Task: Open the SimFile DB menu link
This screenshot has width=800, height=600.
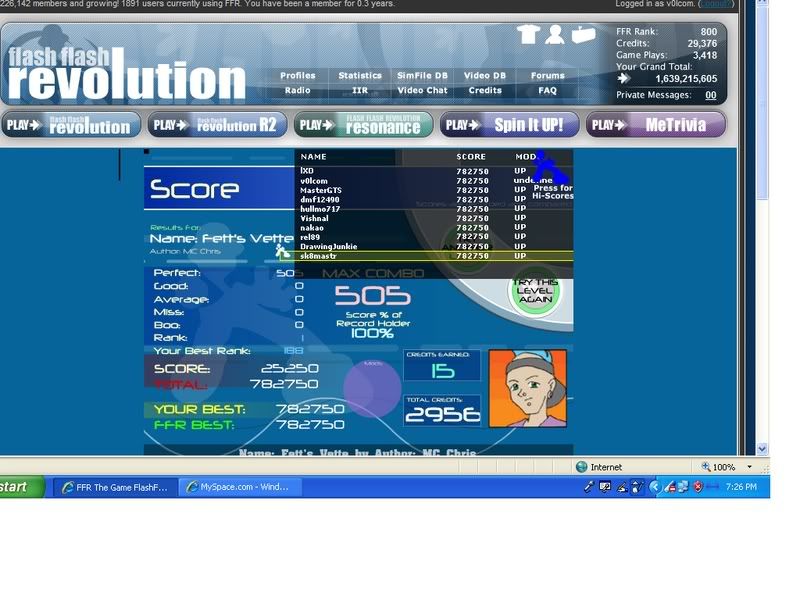Action: (422, 76)
